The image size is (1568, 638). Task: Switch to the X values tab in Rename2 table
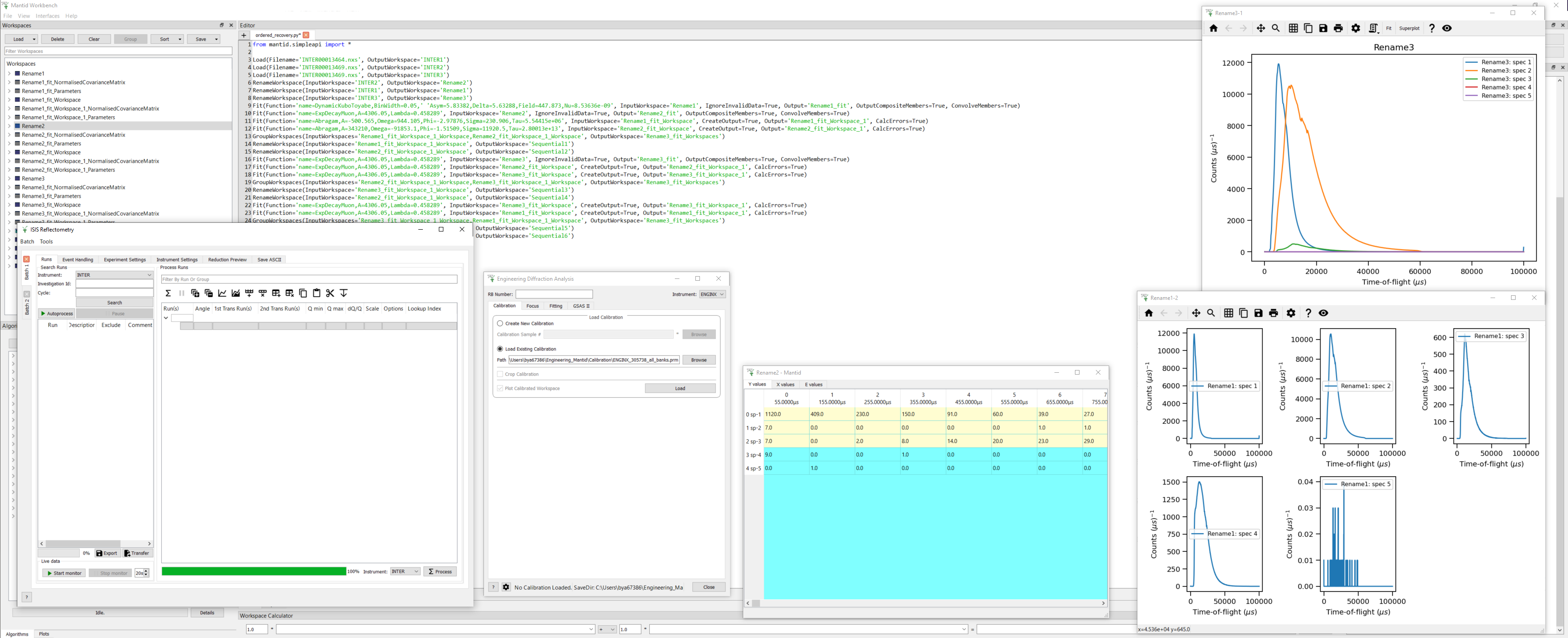[785, 384]
